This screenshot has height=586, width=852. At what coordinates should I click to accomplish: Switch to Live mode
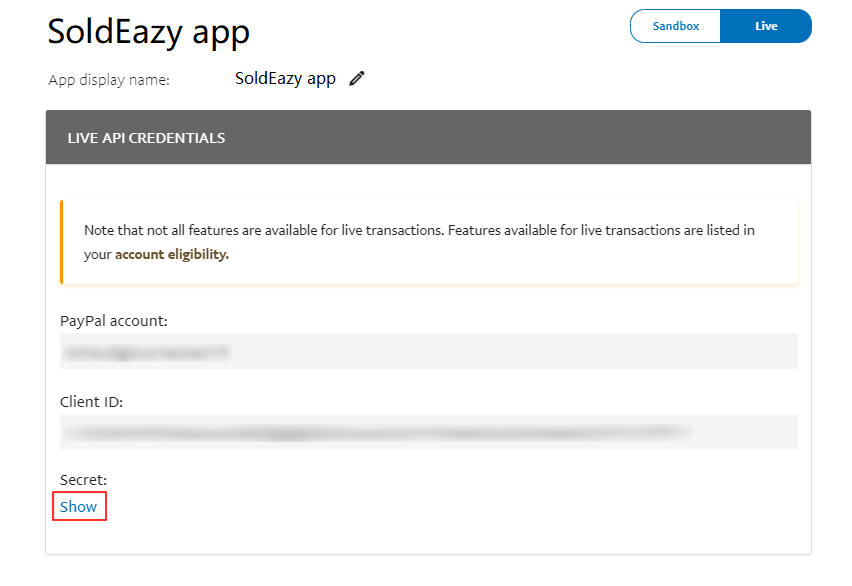click(766, 26)
